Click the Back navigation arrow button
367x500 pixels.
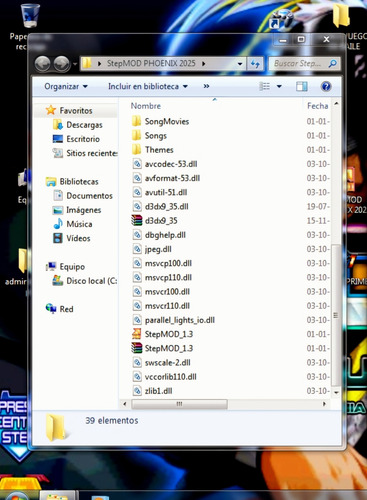click(42, 63)
